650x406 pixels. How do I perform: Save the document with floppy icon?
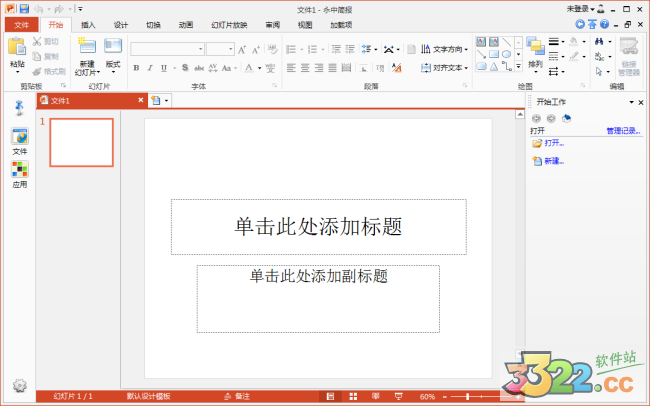coord(24,8)
